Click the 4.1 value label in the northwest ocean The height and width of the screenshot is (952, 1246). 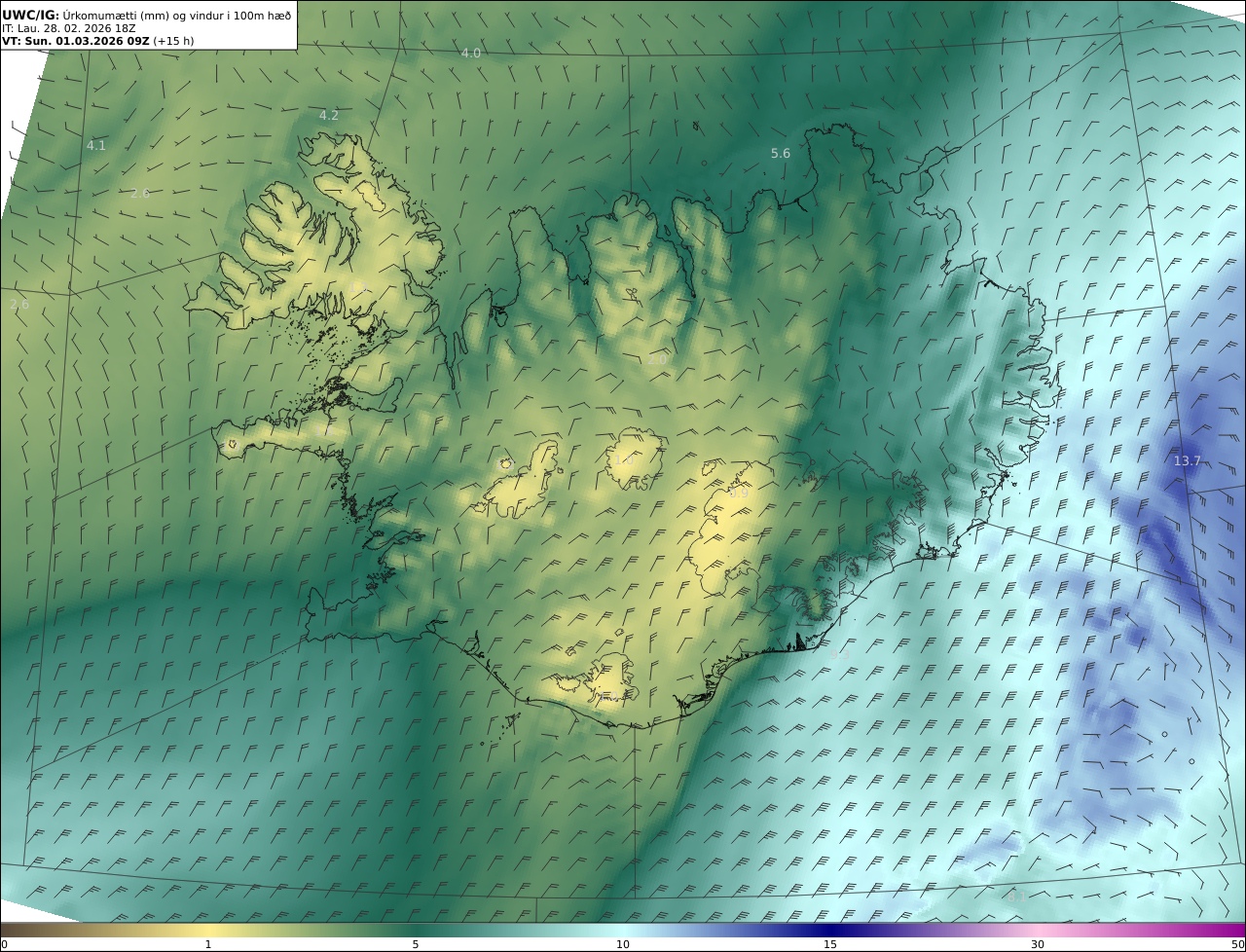tap(96, 145)
